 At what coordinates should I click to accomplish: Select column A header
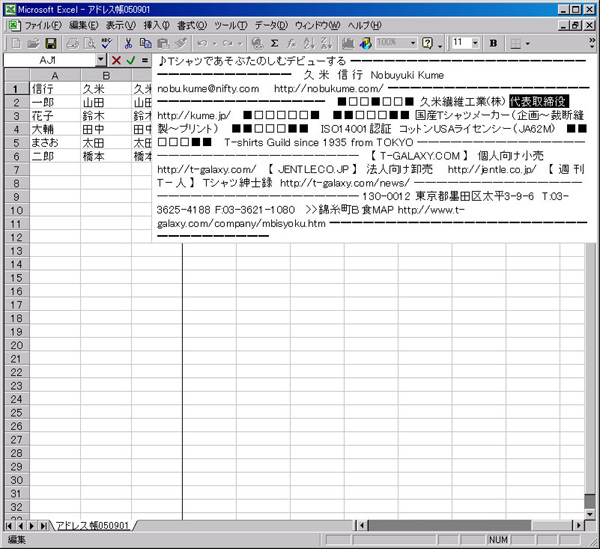tap(55, 75)
